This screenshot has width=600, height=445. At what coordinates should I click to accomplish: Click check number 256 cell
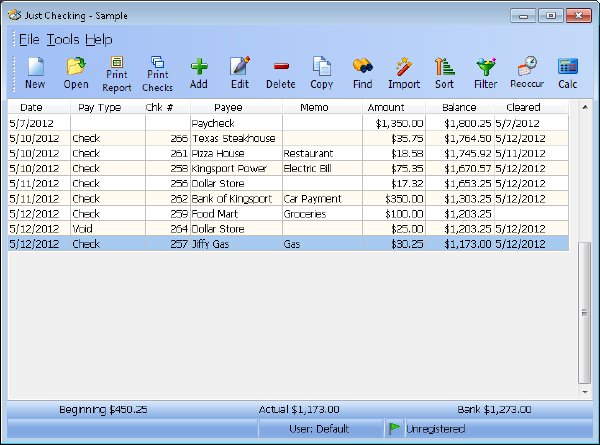(x=168, y=184)
